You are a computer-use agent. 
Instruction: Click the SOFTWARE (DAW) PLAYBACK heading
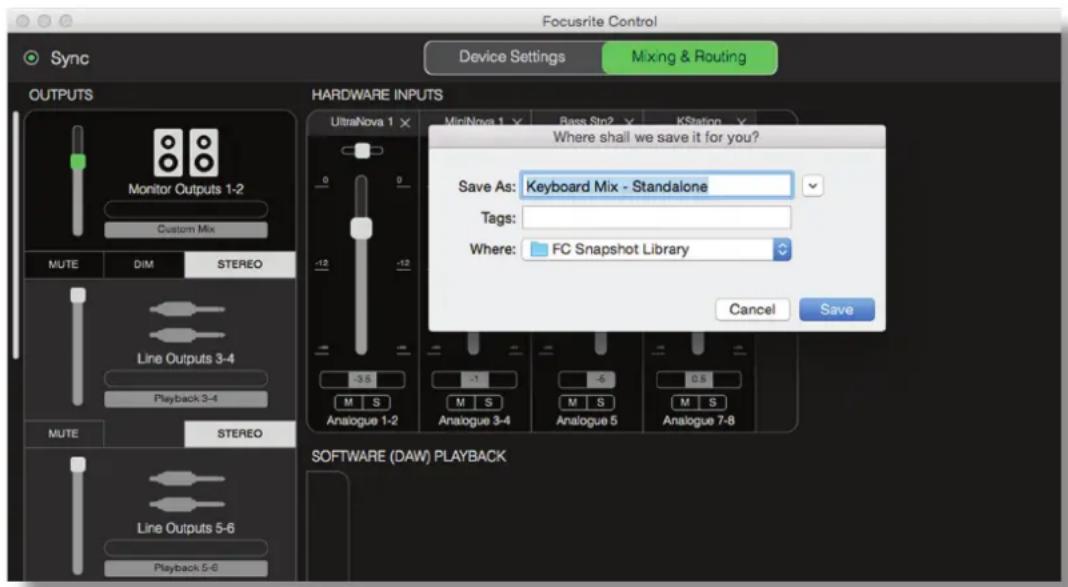point(409,456)
